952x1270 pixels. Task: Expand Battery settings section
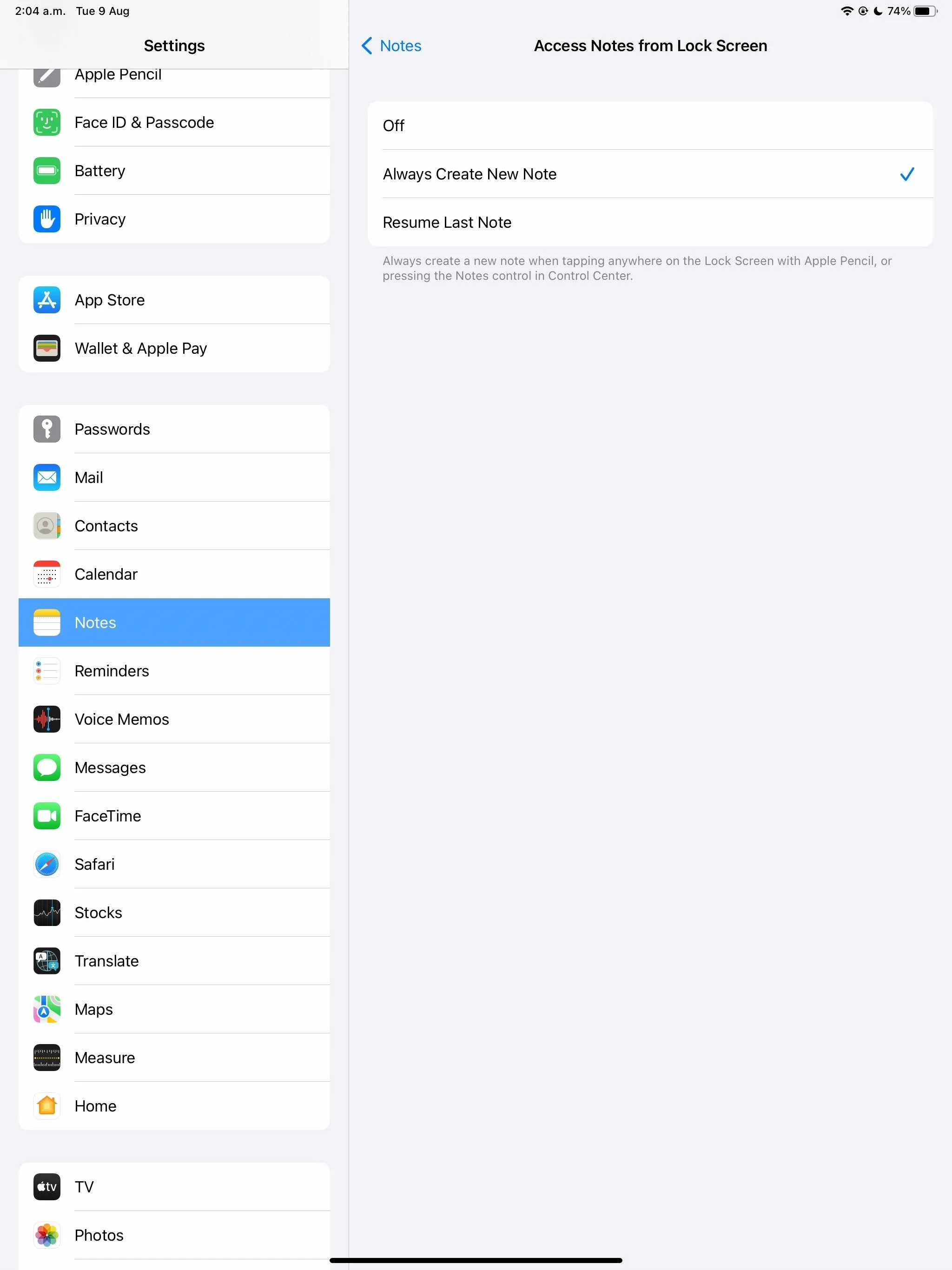pyautogui.click(x=174, y=171)
